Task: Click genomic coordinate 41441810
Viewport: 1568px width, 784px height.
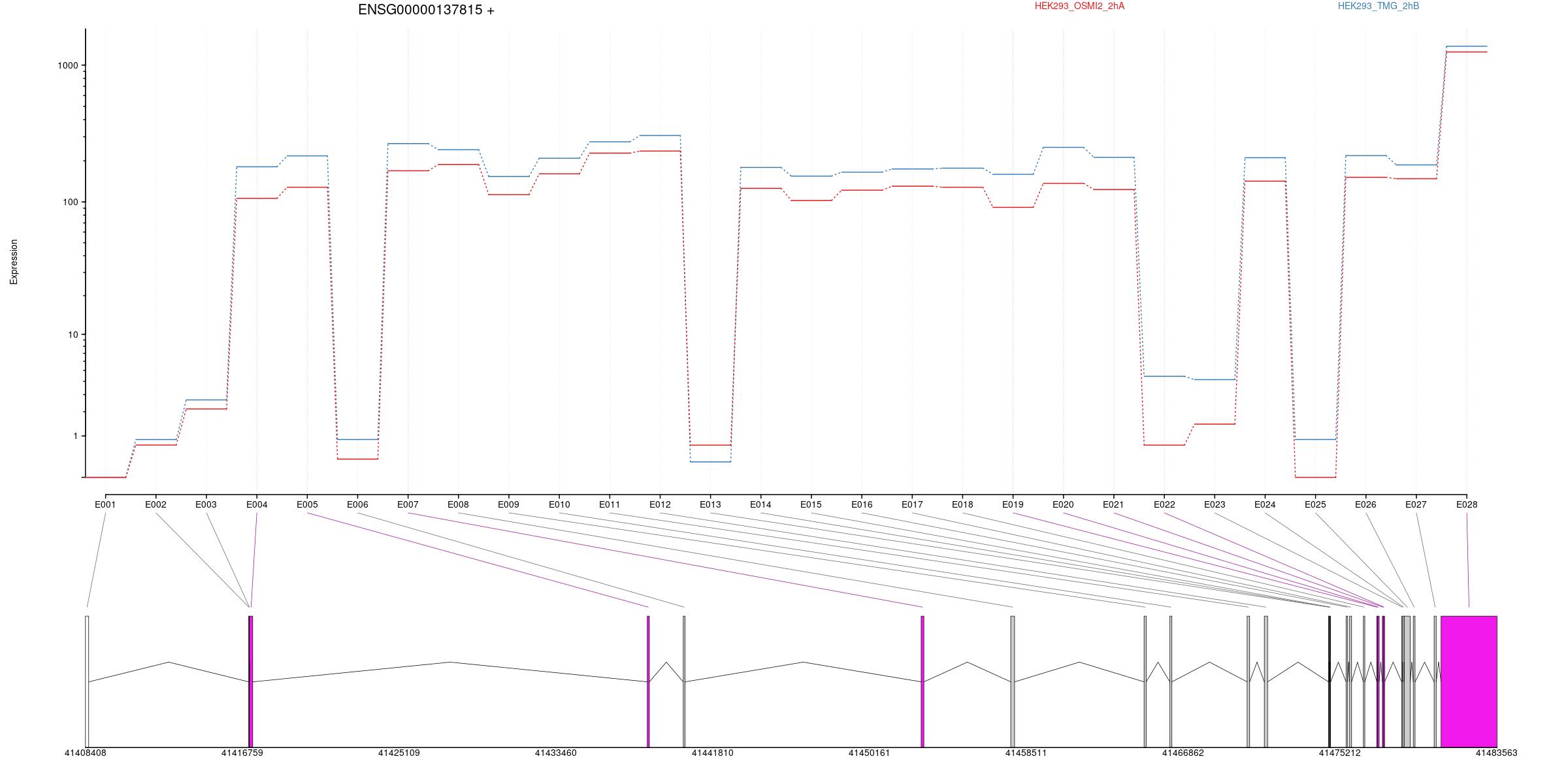Action: coord(712,753)
